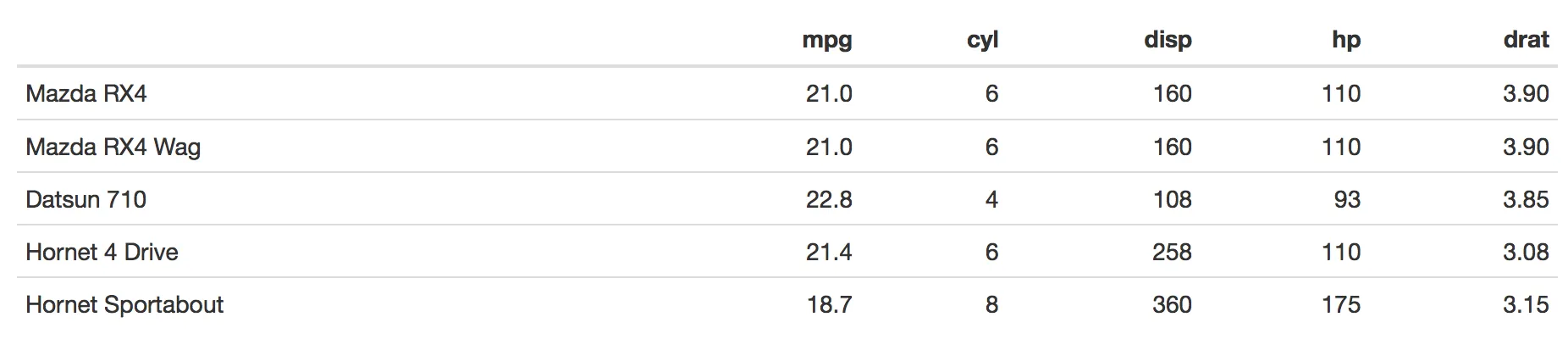
Task: Click the cyl column header
Action: [983, 41]
